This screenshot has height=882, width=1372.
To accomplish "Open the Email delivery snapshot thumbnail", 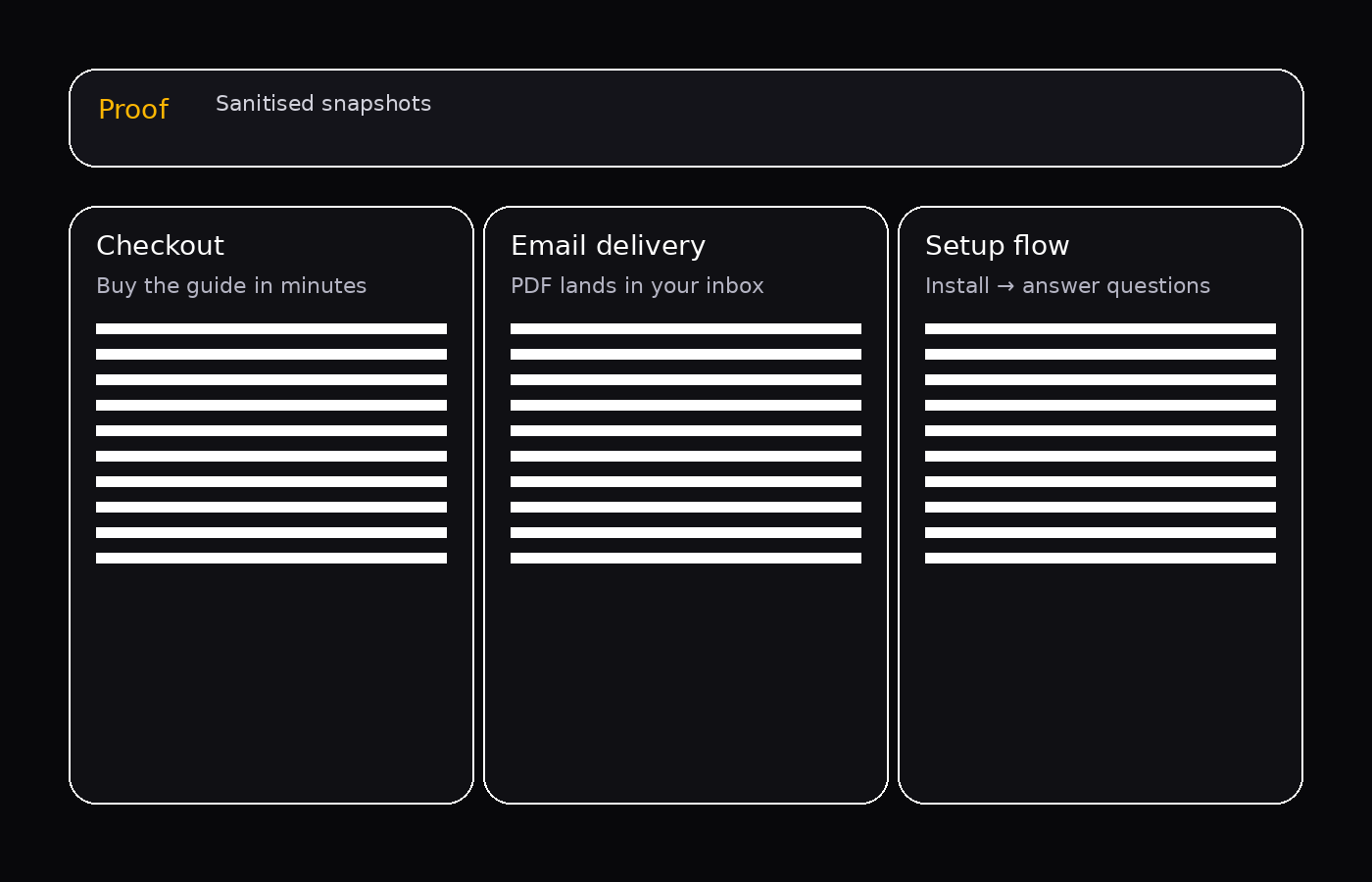I will (x=686, y=444).
